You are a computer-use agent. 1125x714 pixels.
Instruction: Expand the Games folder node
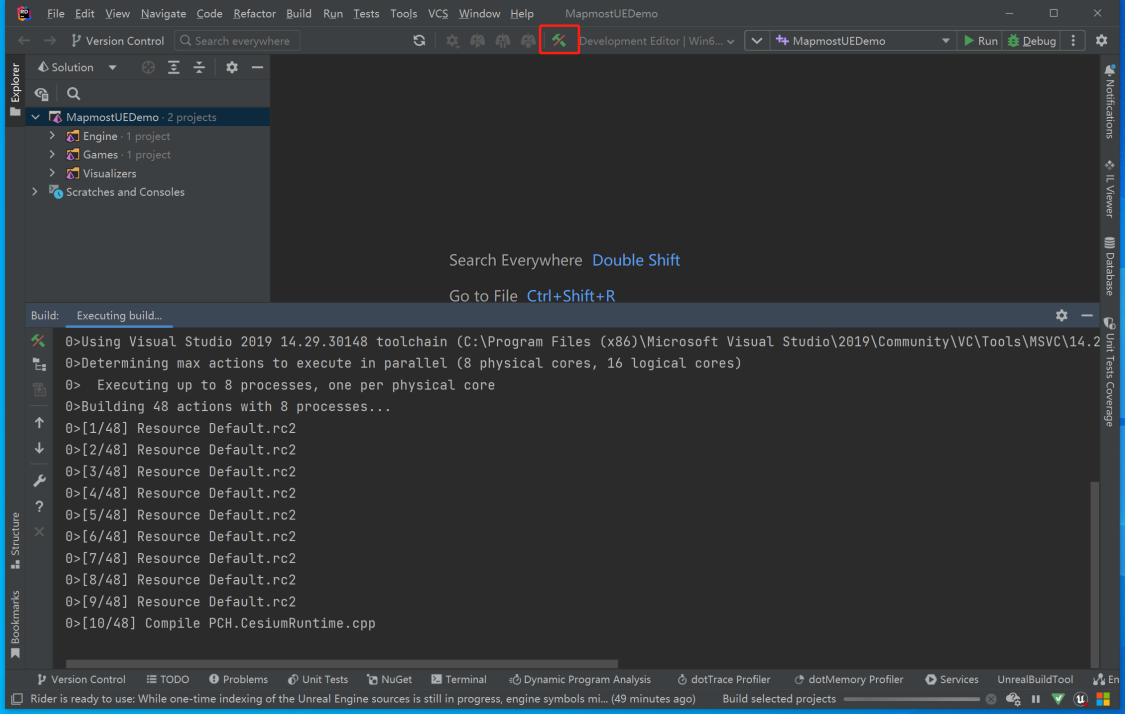(x=52, y=154)
